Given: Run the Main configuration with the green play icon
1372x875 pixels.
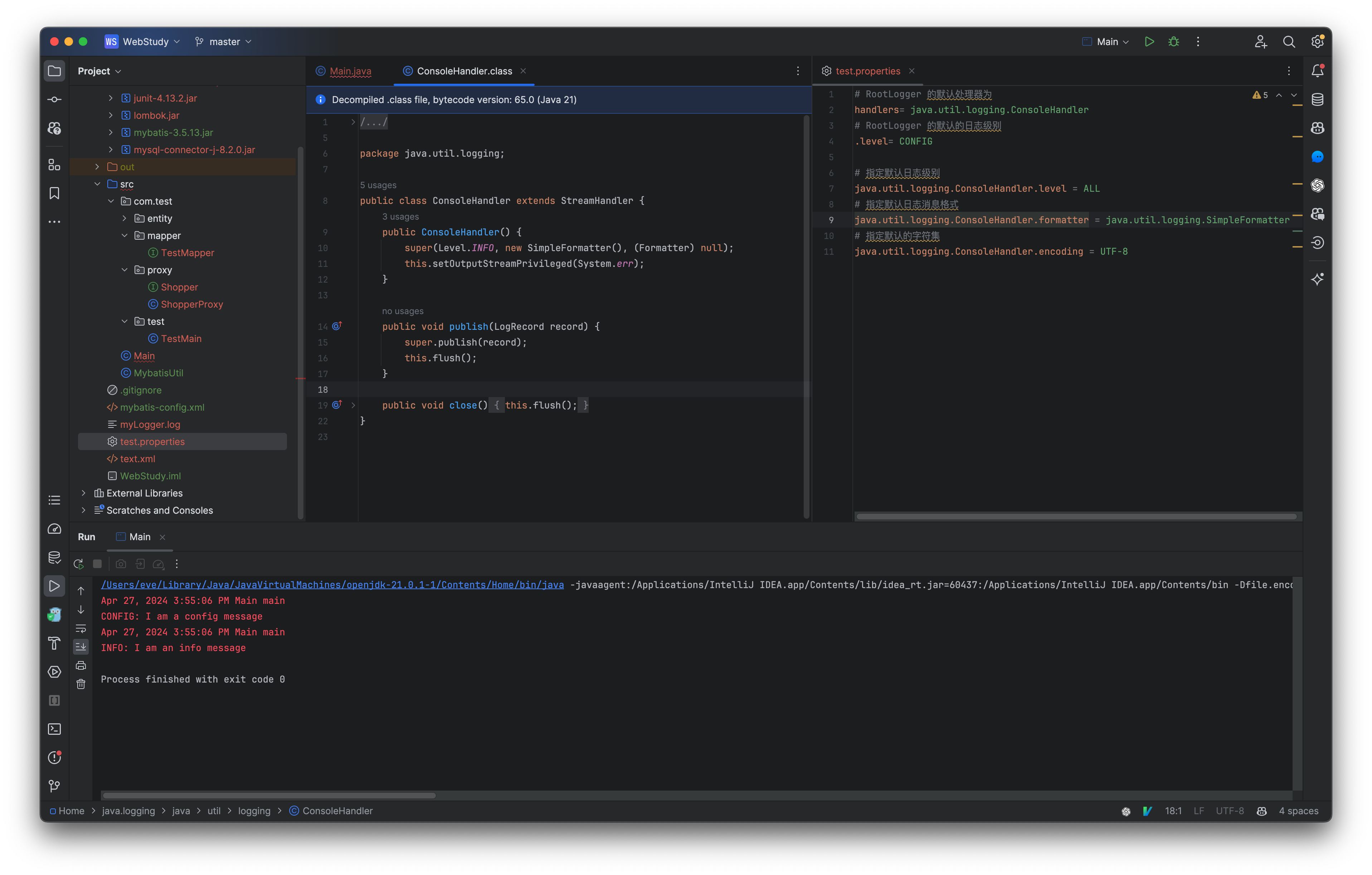Looking at the screenshot, I should tap(1149, 41).
